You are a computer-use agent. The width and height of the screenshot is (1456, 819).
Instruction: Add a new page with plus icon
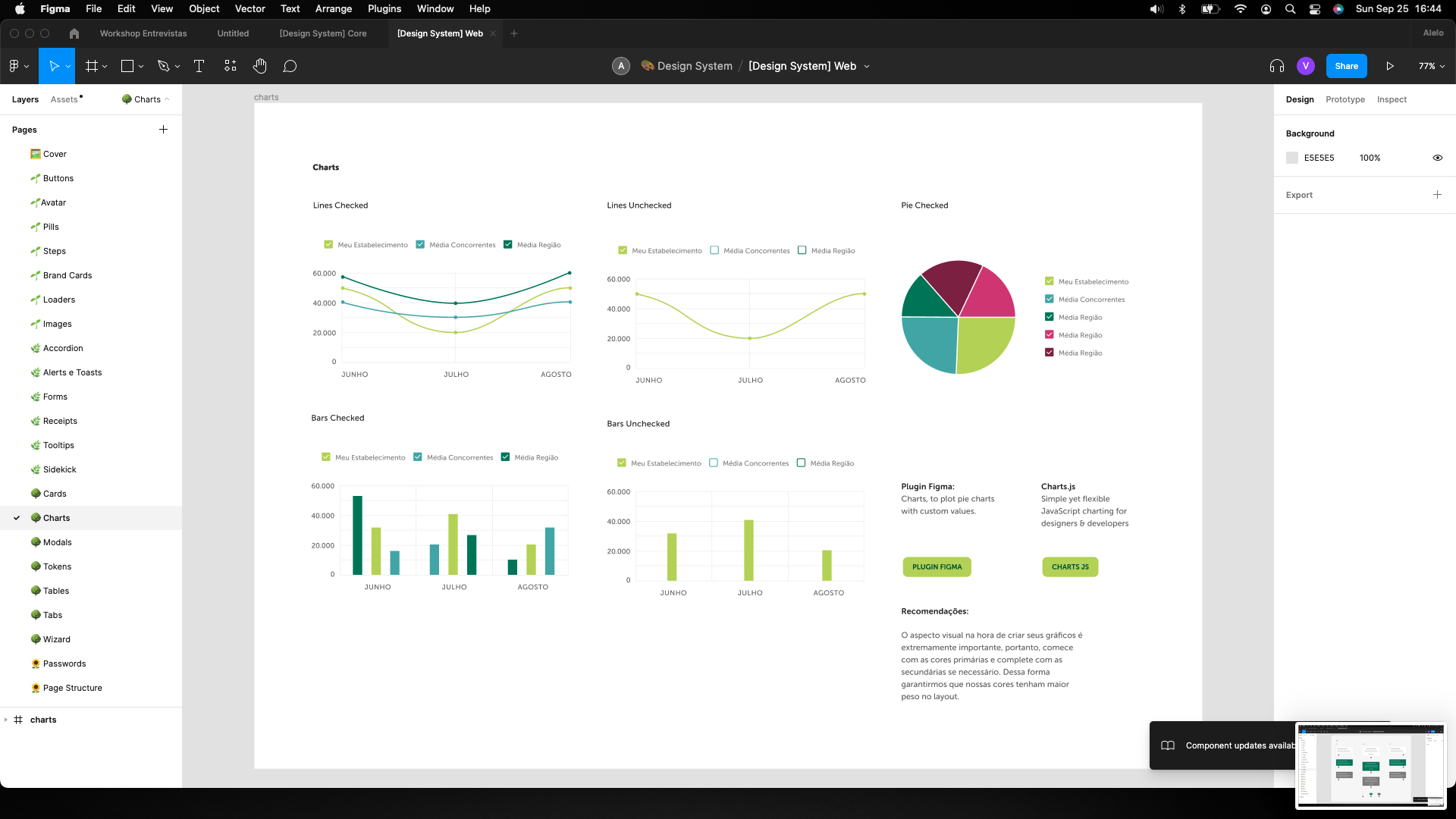(163, 130)
